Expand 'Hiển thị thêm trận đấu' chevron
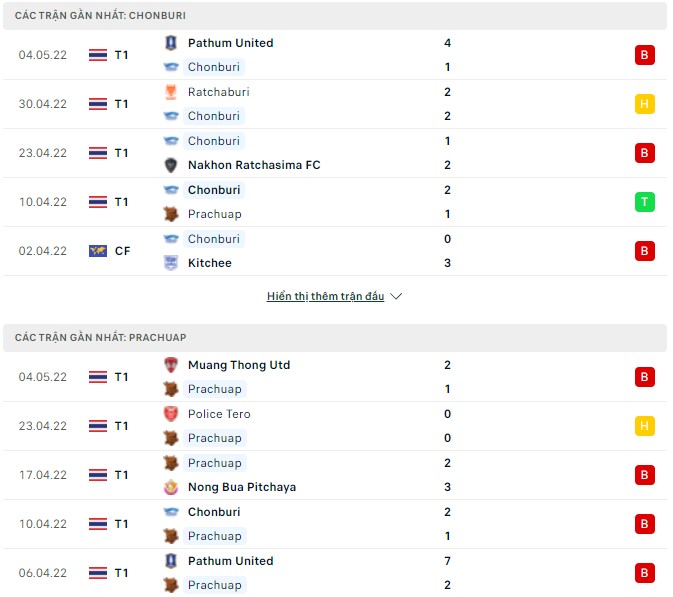Viewport: 673px width, 597px height. coord(396,297)
